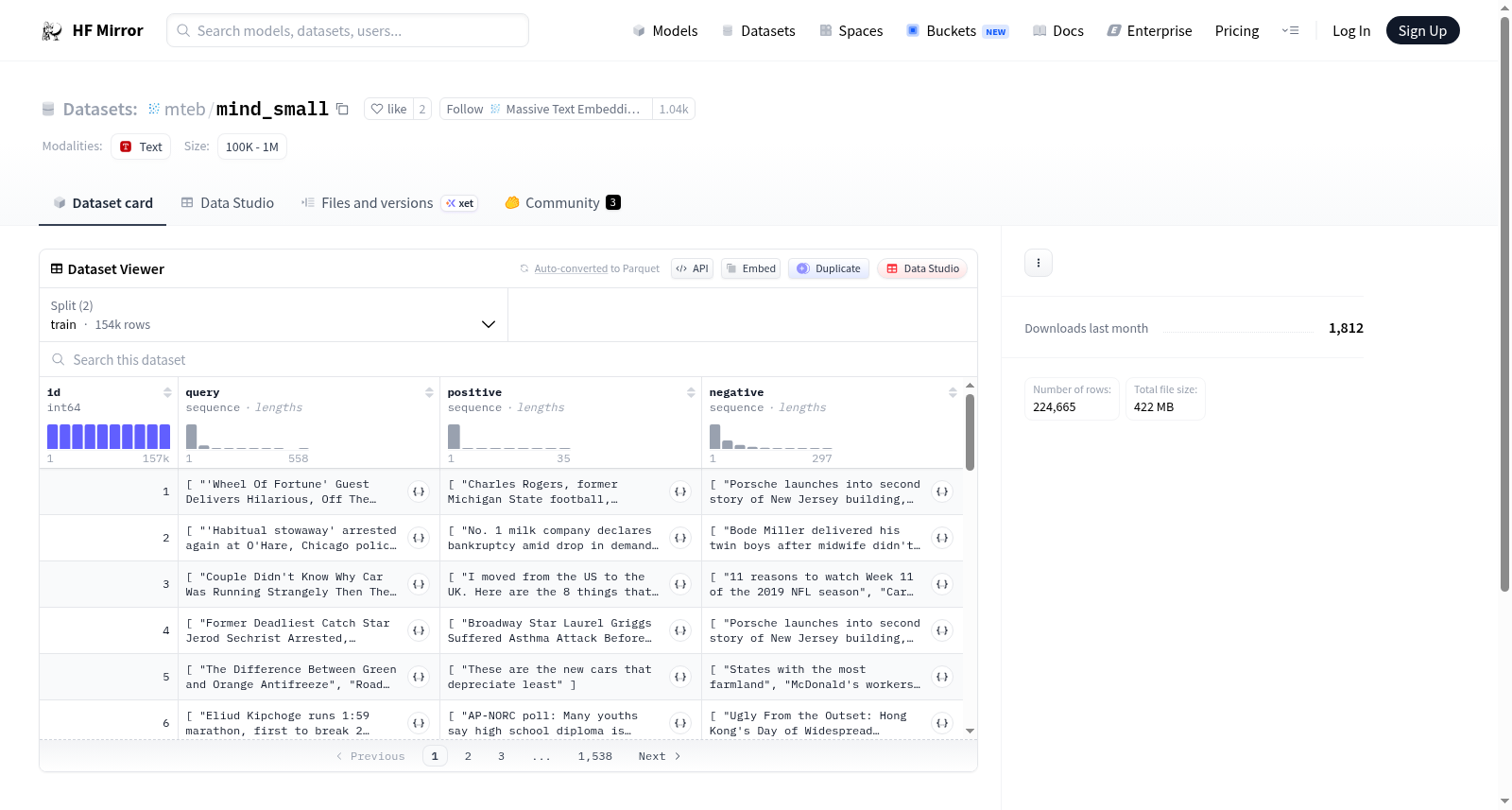
Task: Like the mind_small dataset
Action: 388,109
